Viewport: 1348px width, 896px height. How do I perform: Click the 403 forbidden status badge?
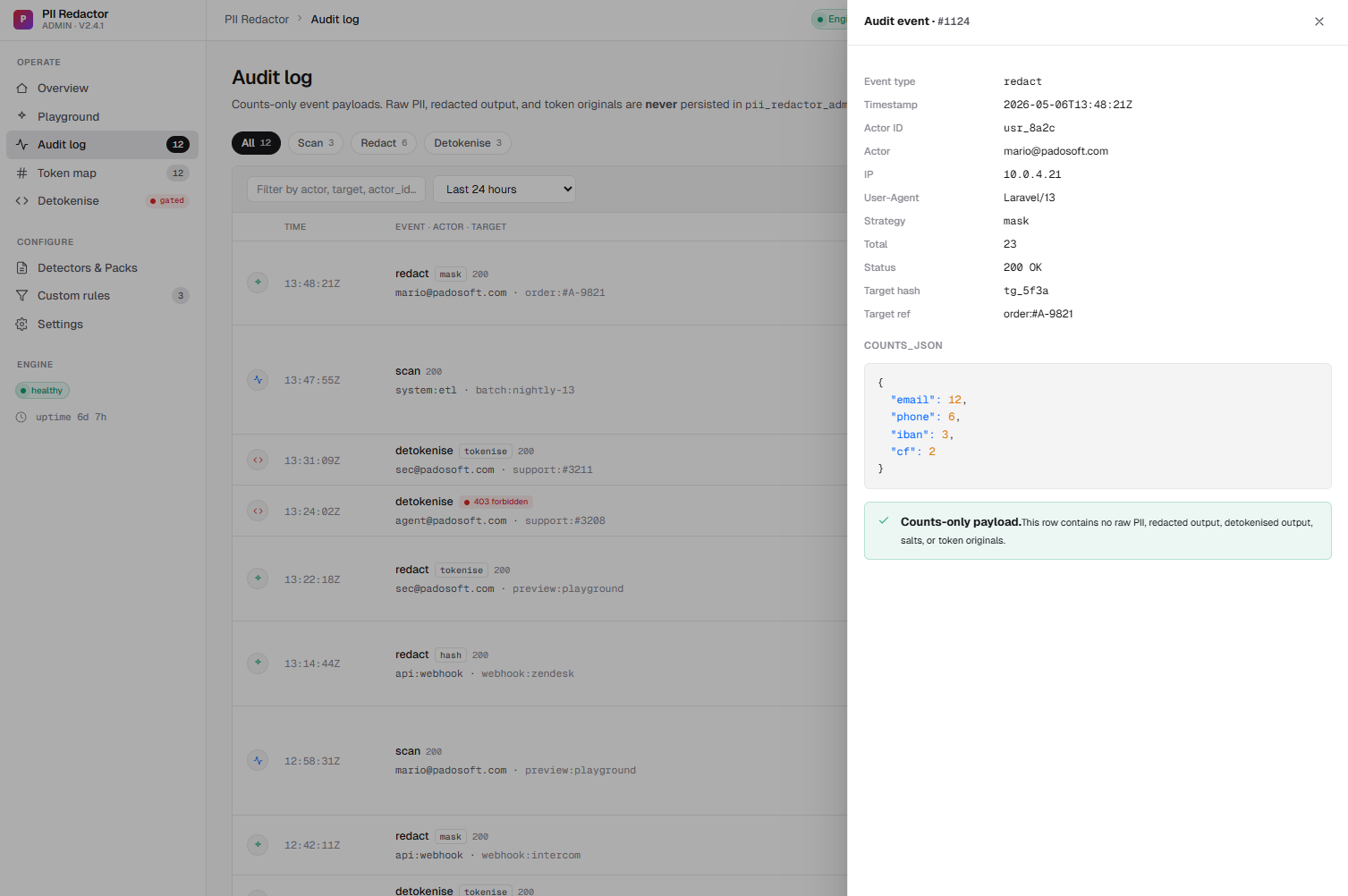[x=496, y=502]
